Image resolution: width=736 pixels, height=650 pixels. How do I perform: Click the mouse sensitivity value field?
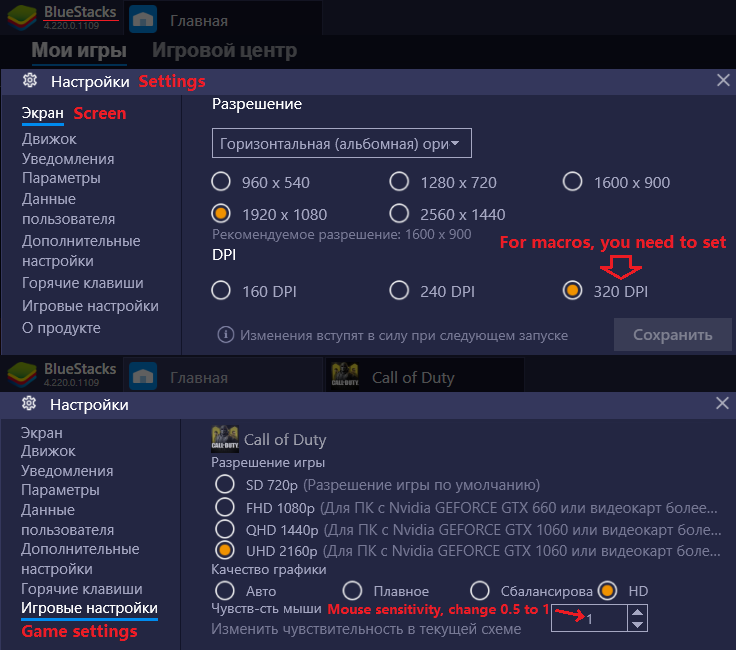[590, 618]
